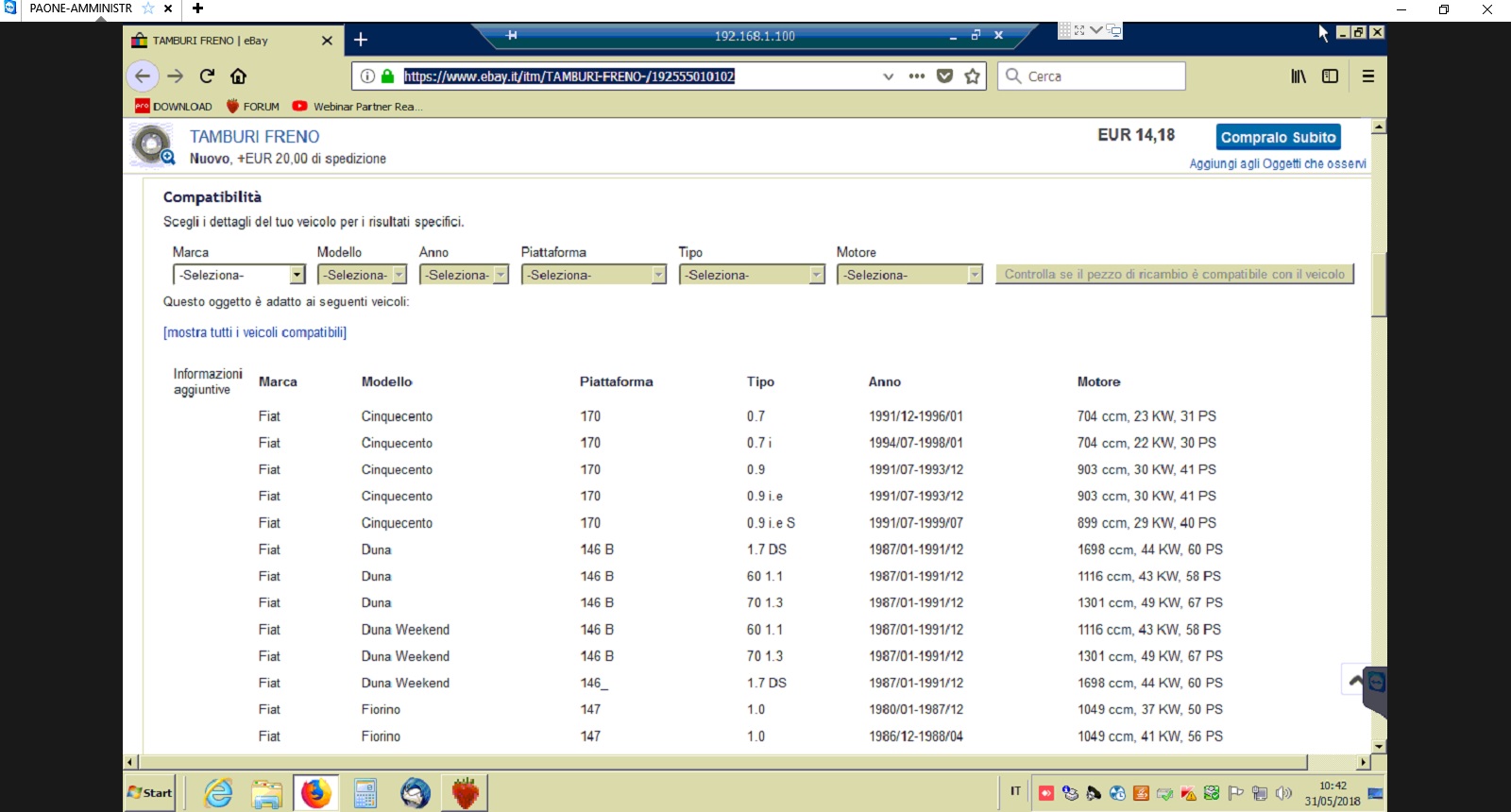1511x812 pixels.
Task: Click mostra tutti i veicoli compatibili link
Action: click(x=255, y=332)
